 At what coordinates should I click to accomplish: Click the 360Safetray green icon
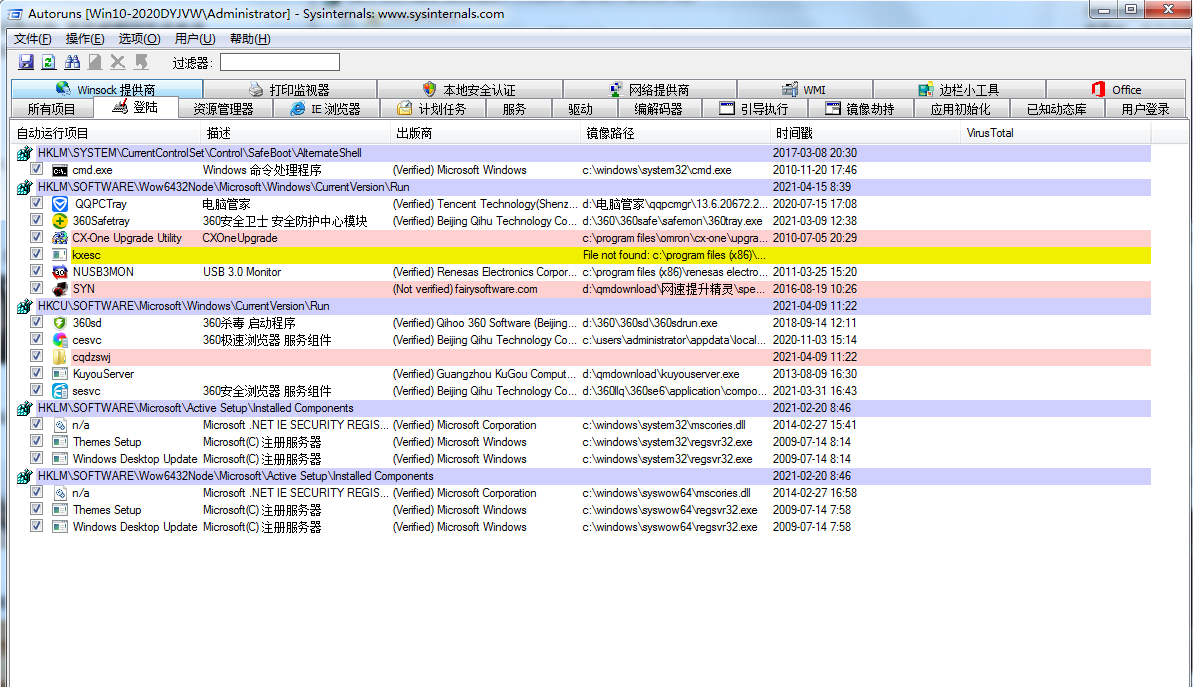tap(60, 221)
